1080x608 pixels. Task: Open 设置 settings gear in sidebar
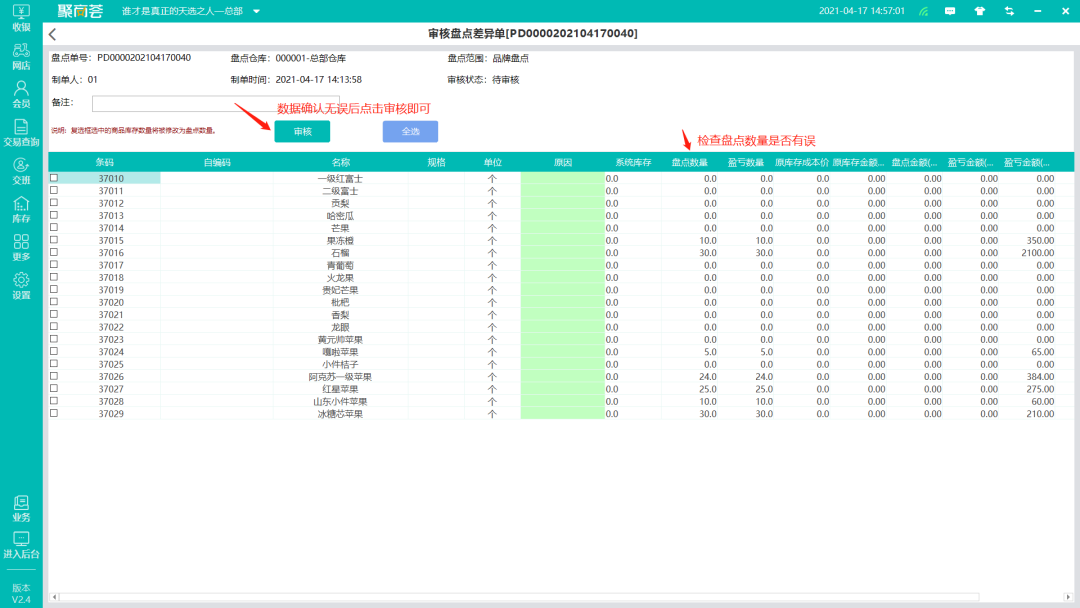point(21,286)
